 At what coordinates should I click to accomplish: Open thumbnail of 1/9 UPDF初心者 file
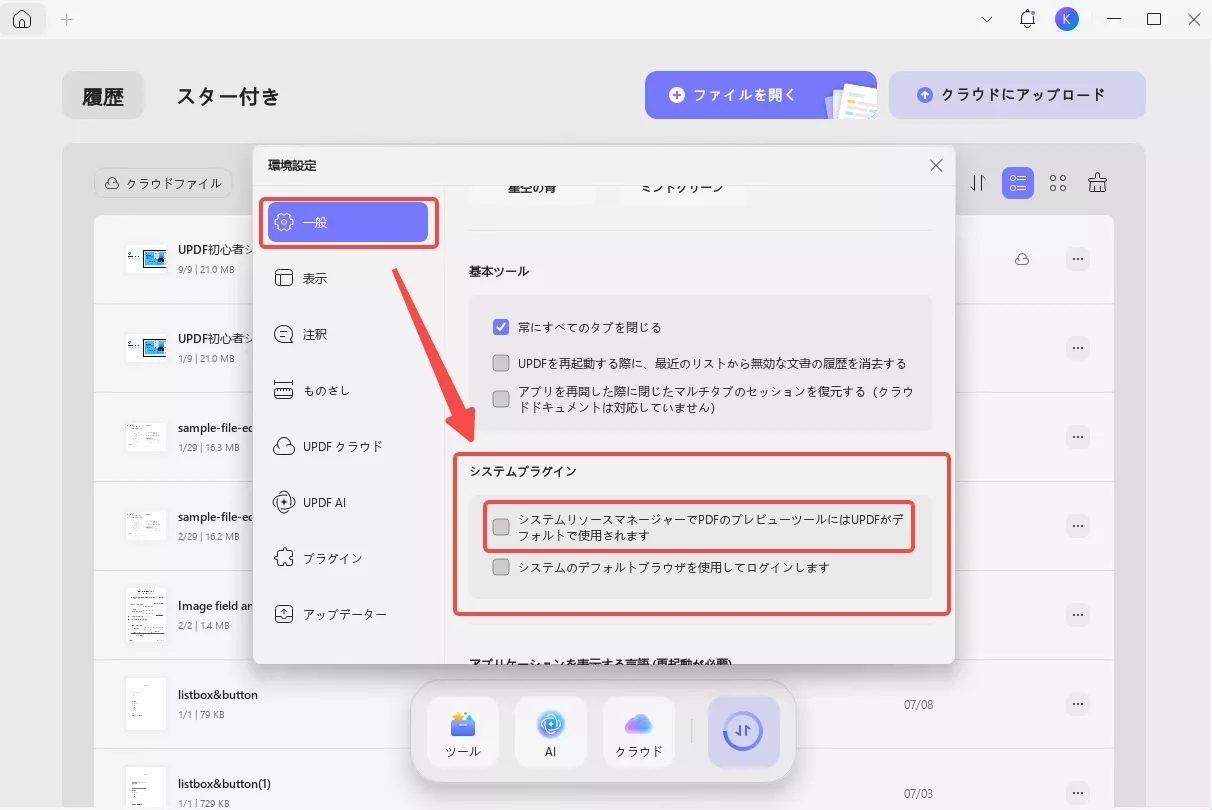(x=146, y=348)
